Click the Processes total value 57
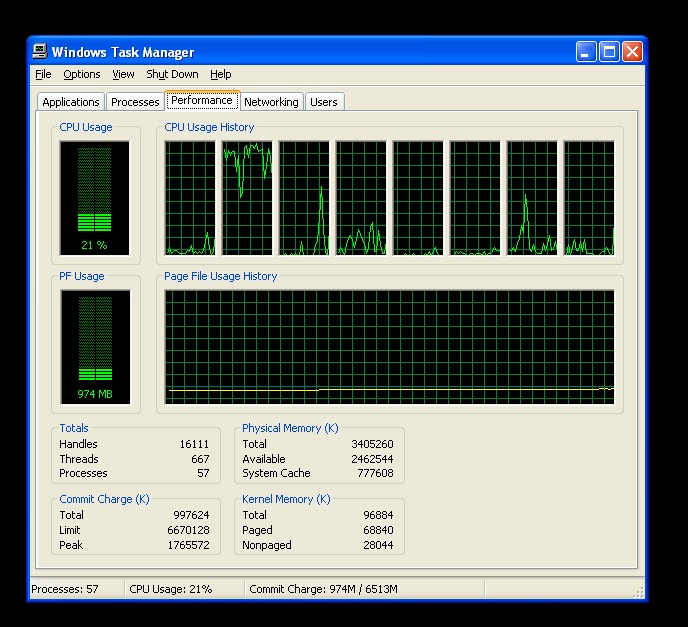 coord(203,473)
